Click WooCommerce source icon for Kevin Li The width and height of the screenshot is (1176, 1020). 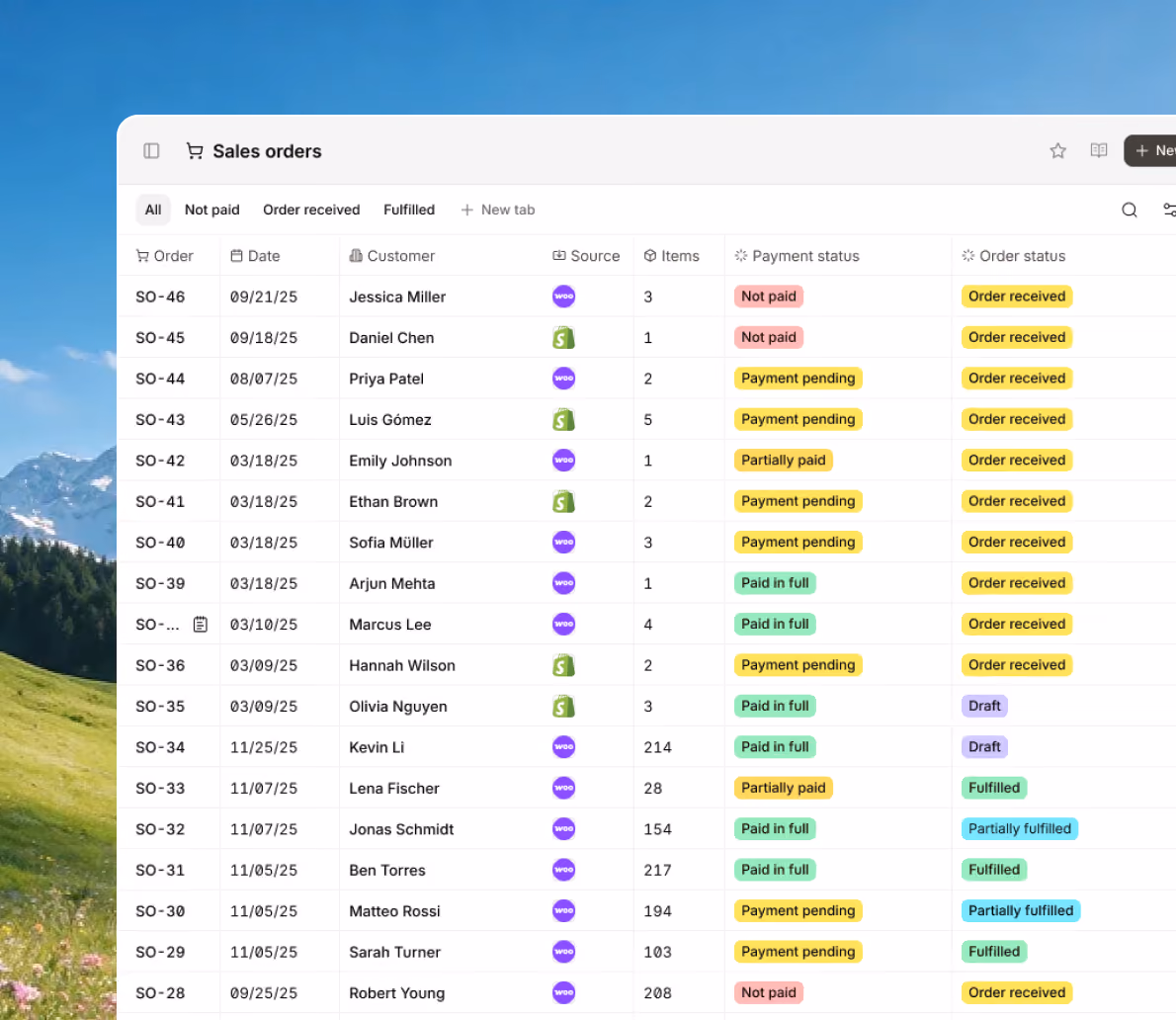click(x=564, y=747)
